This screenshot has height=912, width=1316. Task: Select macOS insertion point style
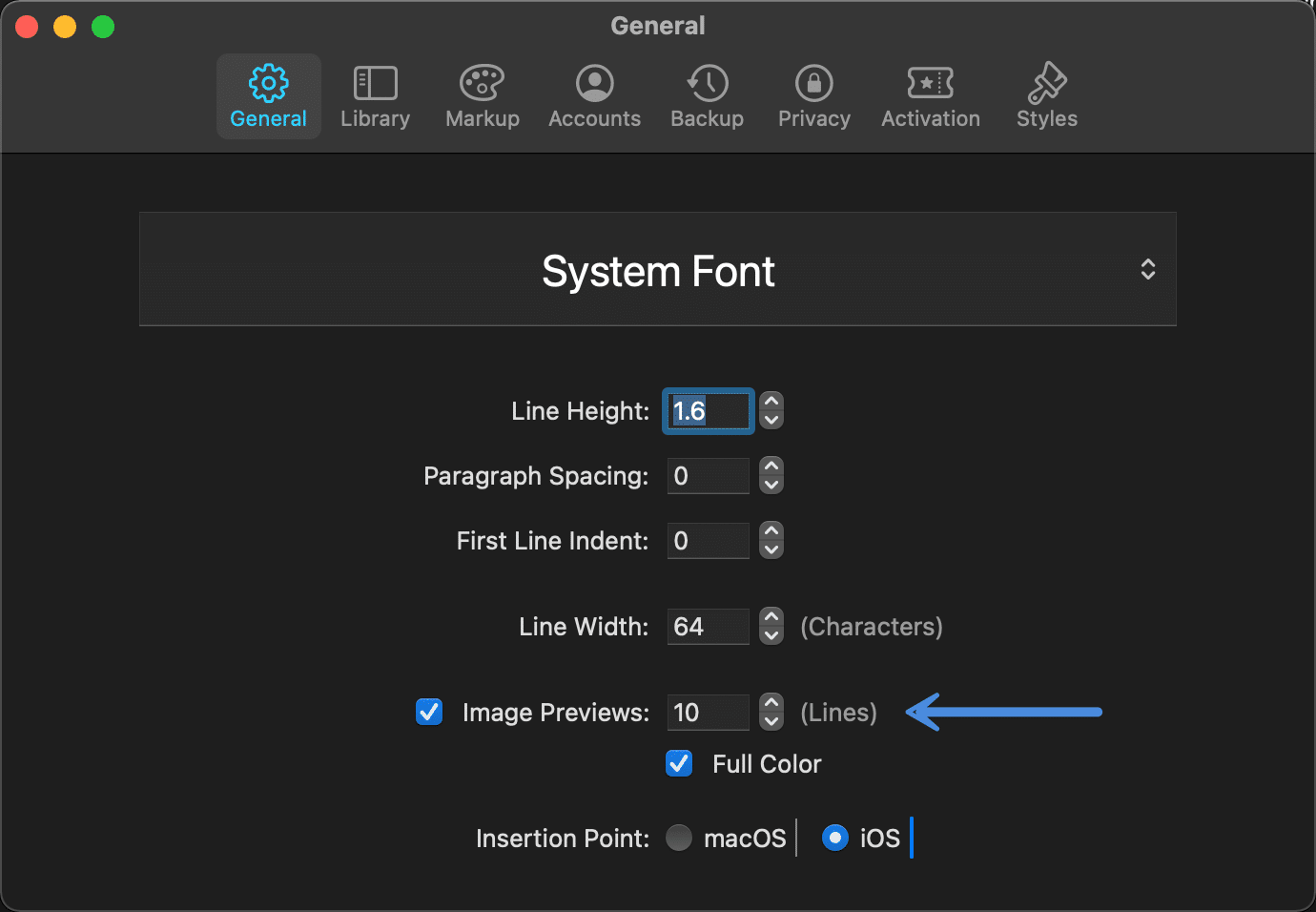point(679,838)
